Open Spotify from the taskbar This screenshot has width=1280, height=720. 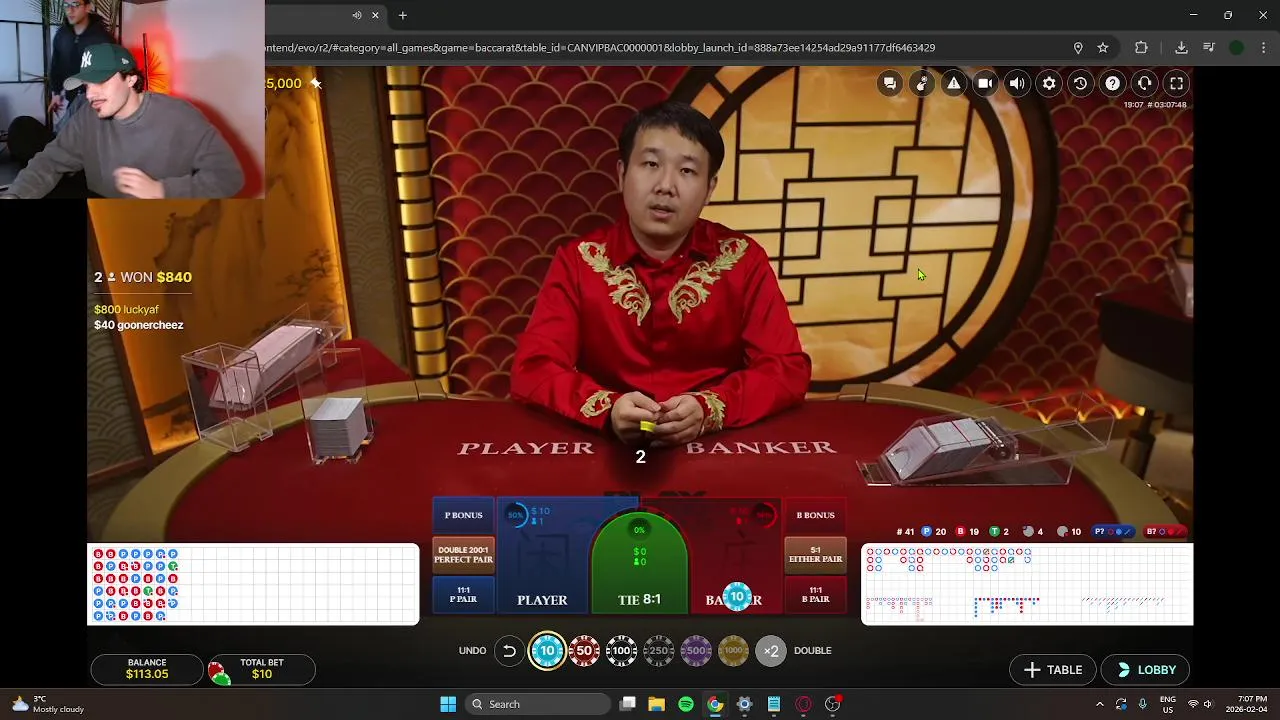coord(686,704)
